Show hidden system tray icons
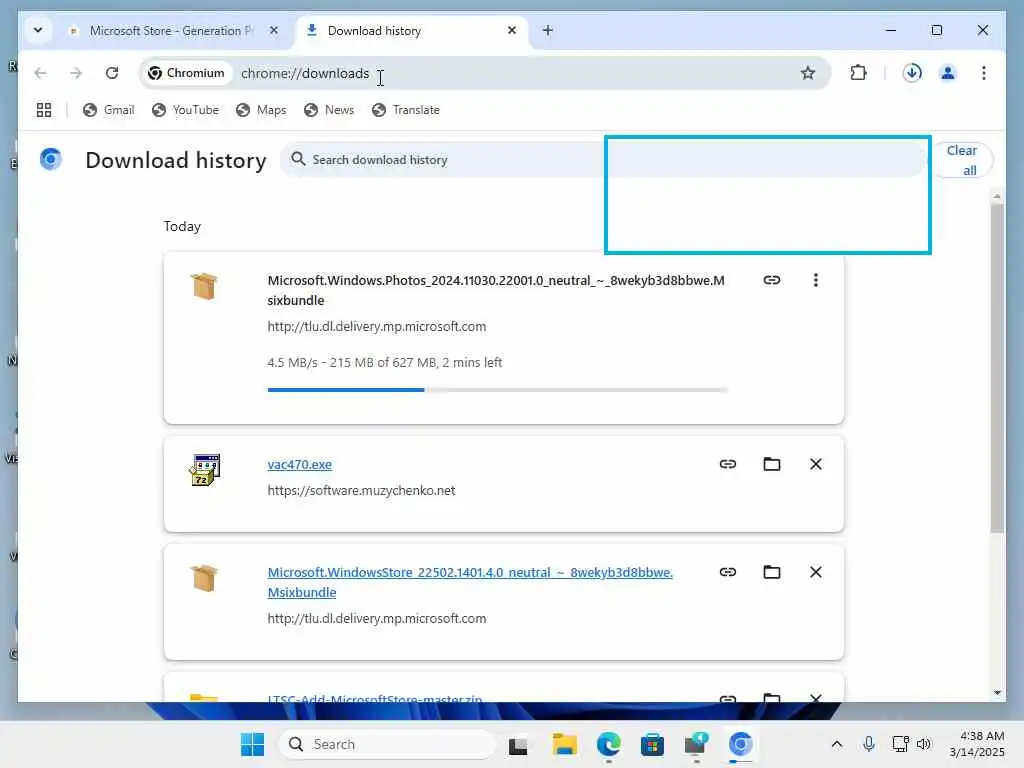 tap(837, 744)
